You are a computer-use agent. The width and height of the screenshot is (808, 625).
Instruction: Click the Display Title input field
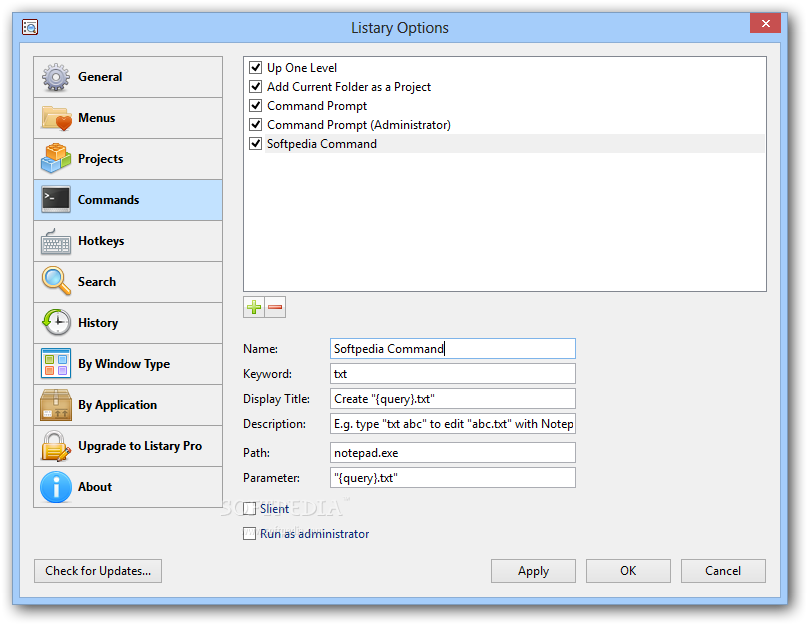[x=452, y=399]
